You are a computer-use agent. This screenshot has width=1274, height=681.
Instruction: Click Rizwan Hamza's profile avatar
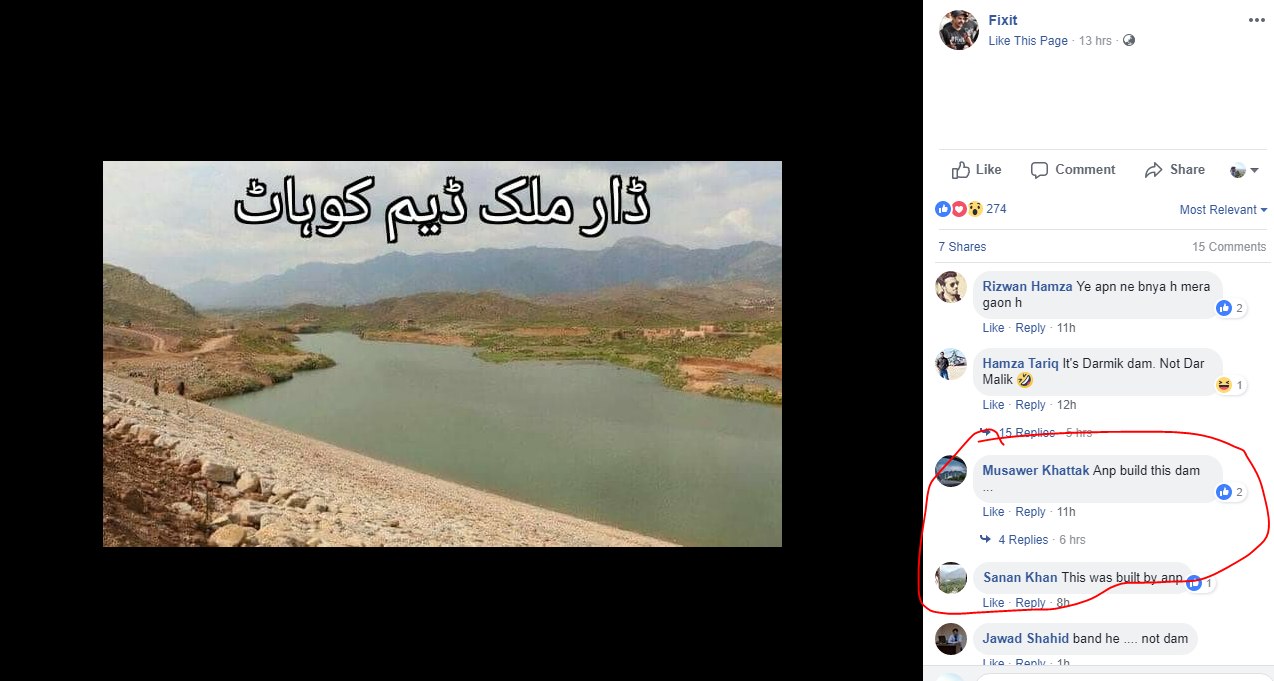(951, 287)
